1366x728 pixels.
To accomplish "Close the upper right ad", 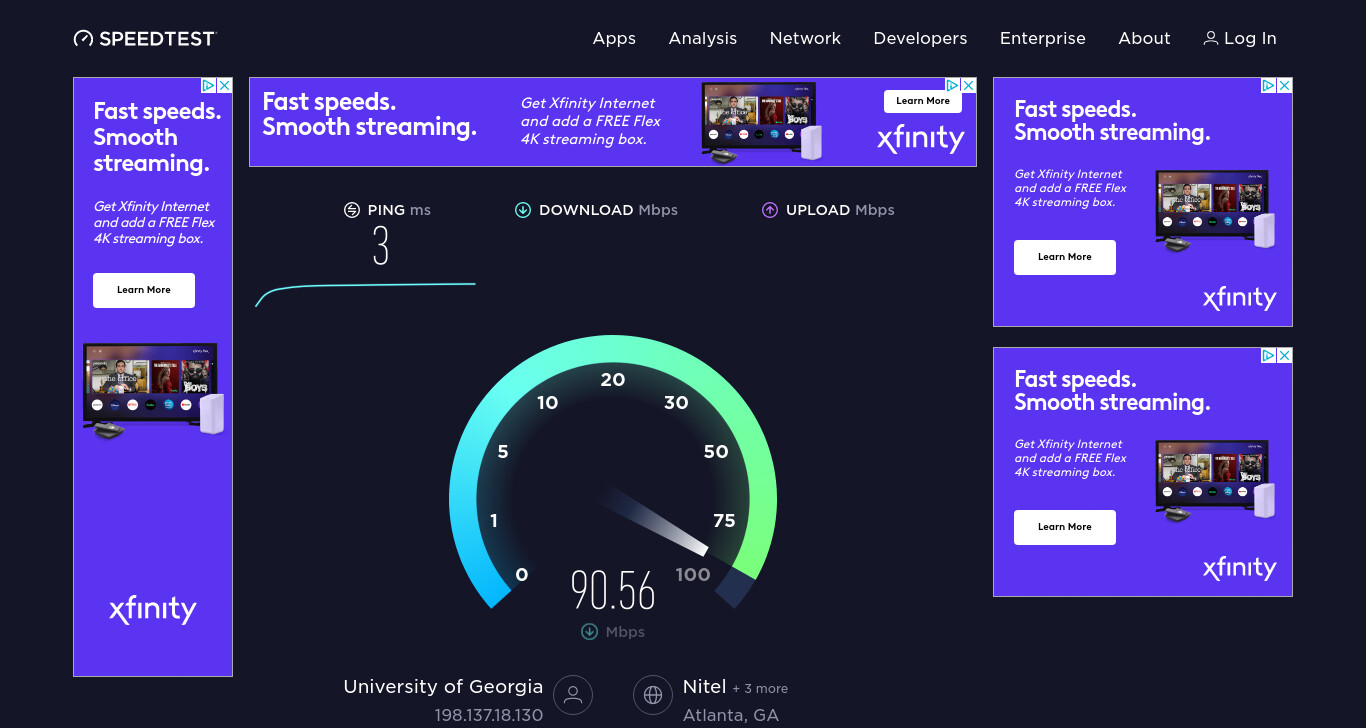I will pos(1285,86).
